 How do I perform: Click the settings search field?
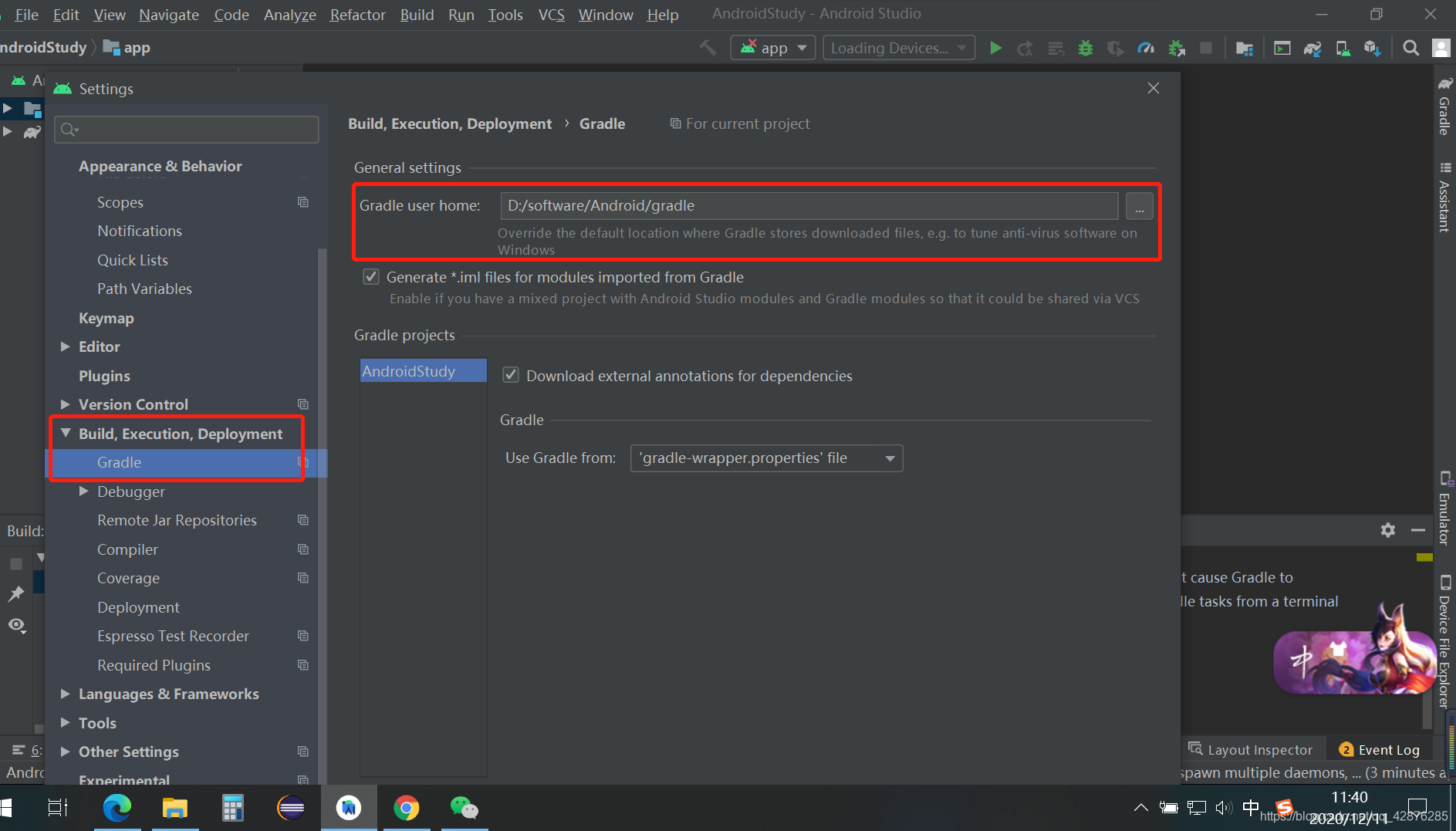[x=186, y=130]
